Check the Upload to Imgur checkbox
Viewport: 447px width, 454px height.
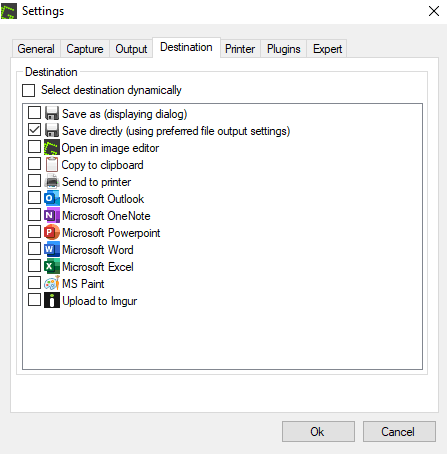[34, 300]
